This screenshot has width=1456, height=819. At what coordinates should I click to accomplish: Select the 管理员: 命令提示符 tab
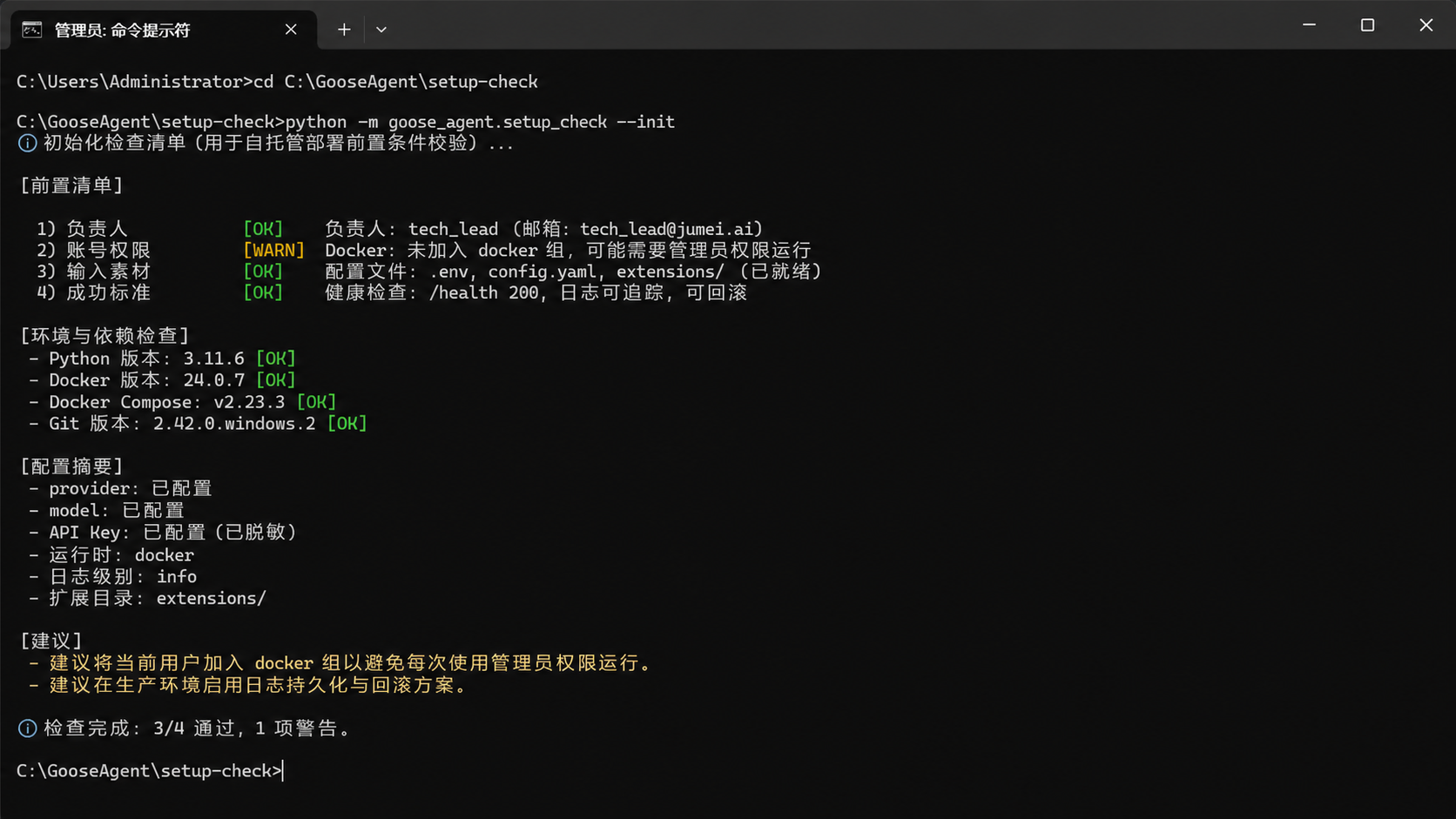coord(163,30)
